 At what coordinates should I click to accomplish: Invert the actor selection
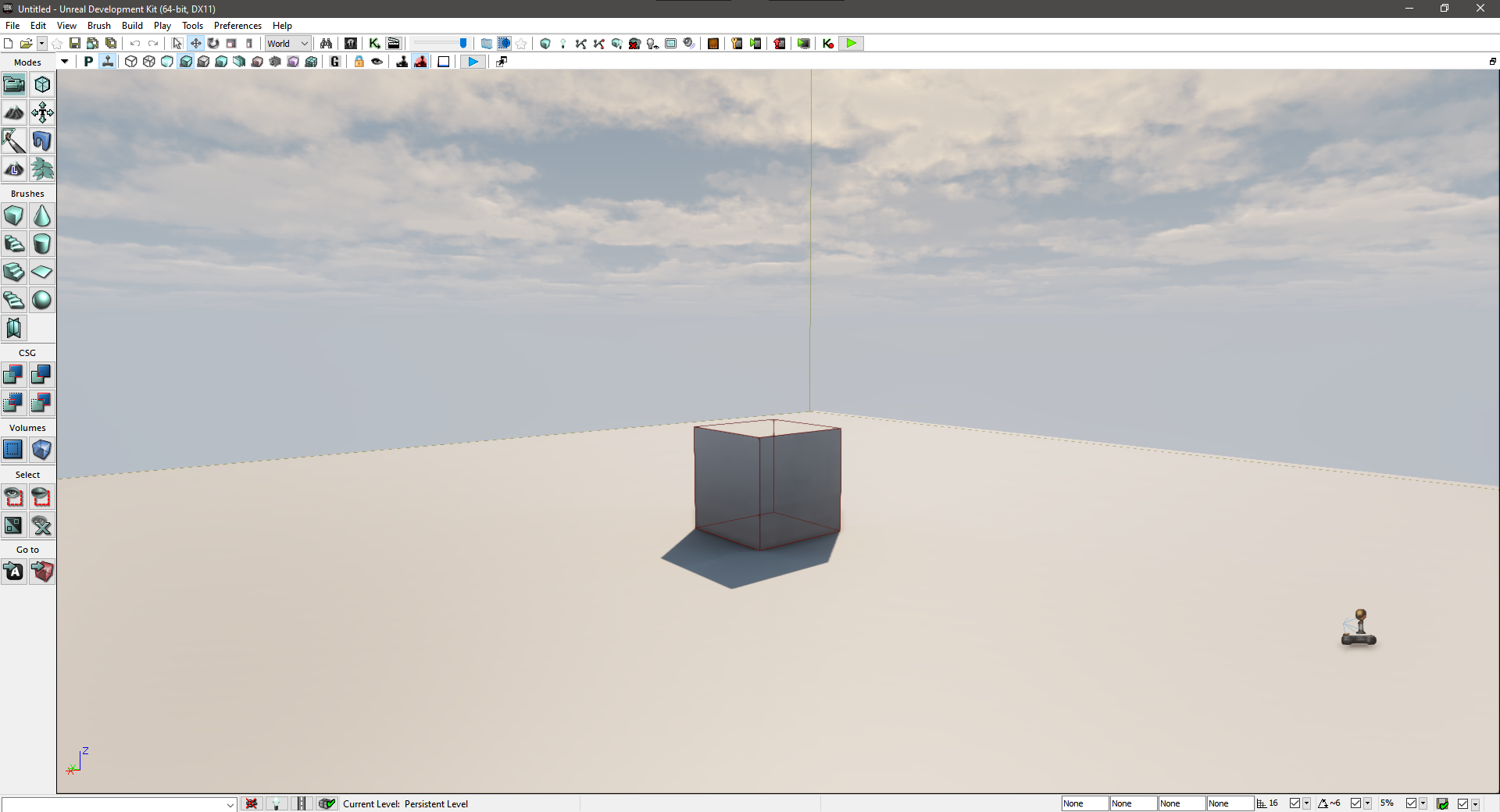pyautogui.click(x=14, y=525)
